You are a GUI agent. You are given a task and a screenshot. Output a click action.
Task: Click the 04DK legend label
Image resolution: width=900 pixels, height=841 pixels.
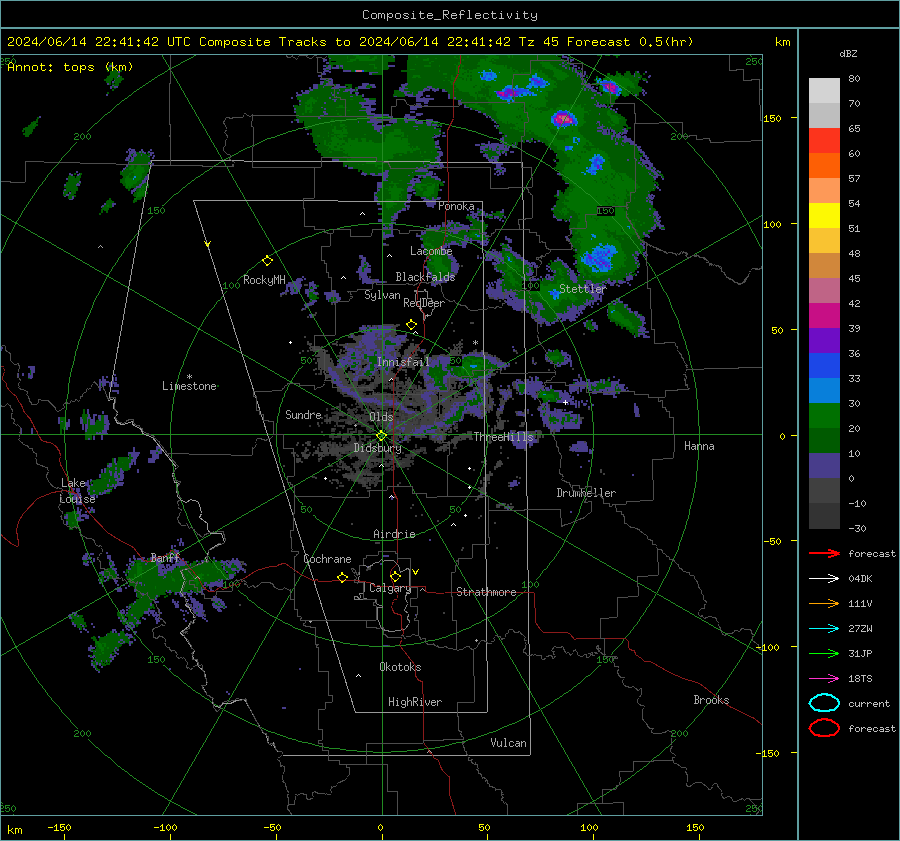(x=860, y=579)
